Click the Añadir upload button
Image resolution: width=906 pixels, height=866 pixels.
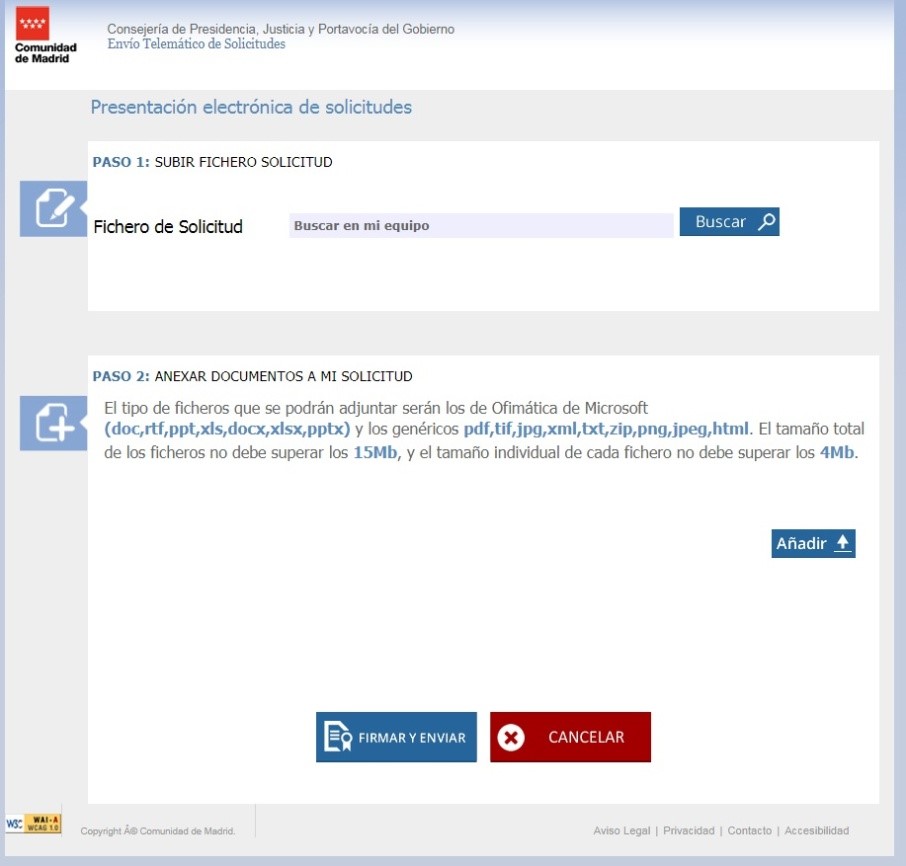[813, 543]
